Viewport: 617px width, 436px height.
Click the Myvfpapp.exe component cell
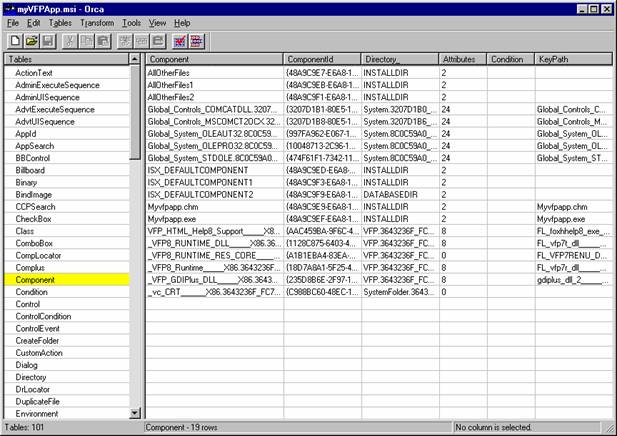[x=214, y=219]
